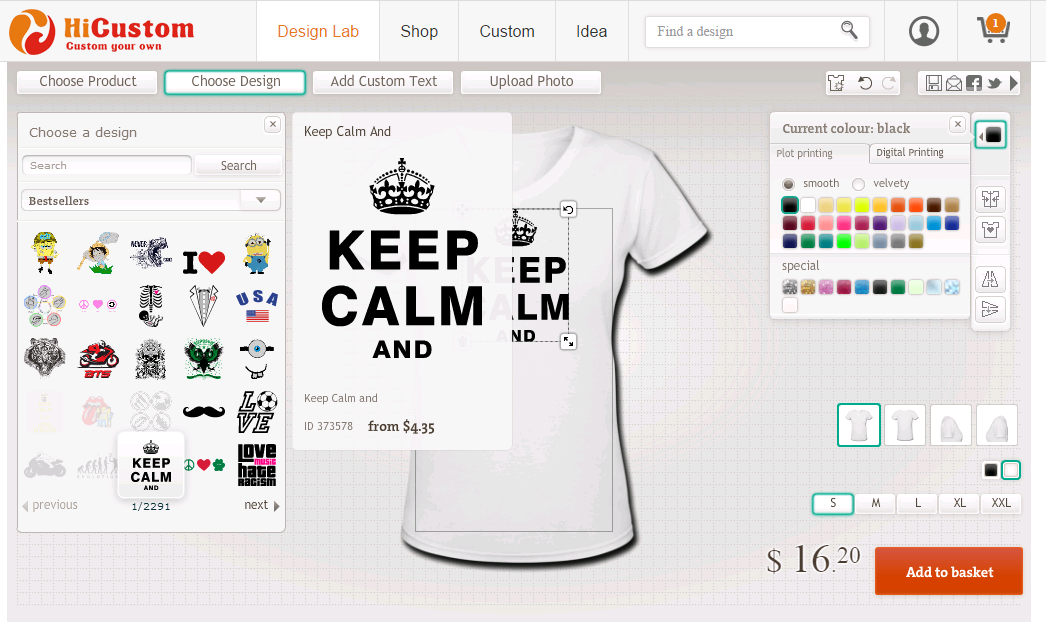Open the Bestsellers category dropdown
The height and width of the screenshot is (630, 1046).
click(151, 200)
